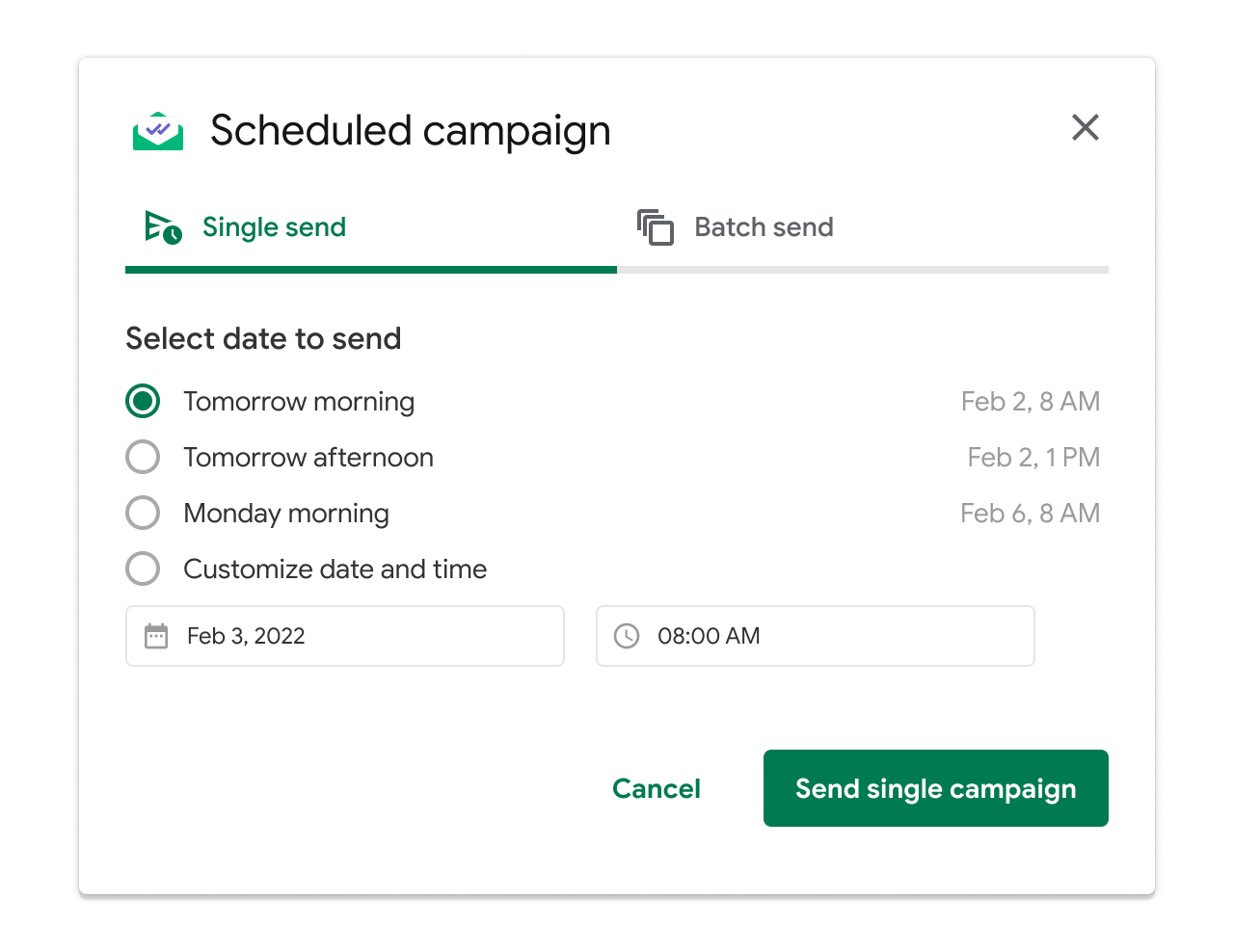This screenshot has height=952, width=1234.
Task: Open the Feb 3, 2022 date picker
Action: tap(345, 636)
